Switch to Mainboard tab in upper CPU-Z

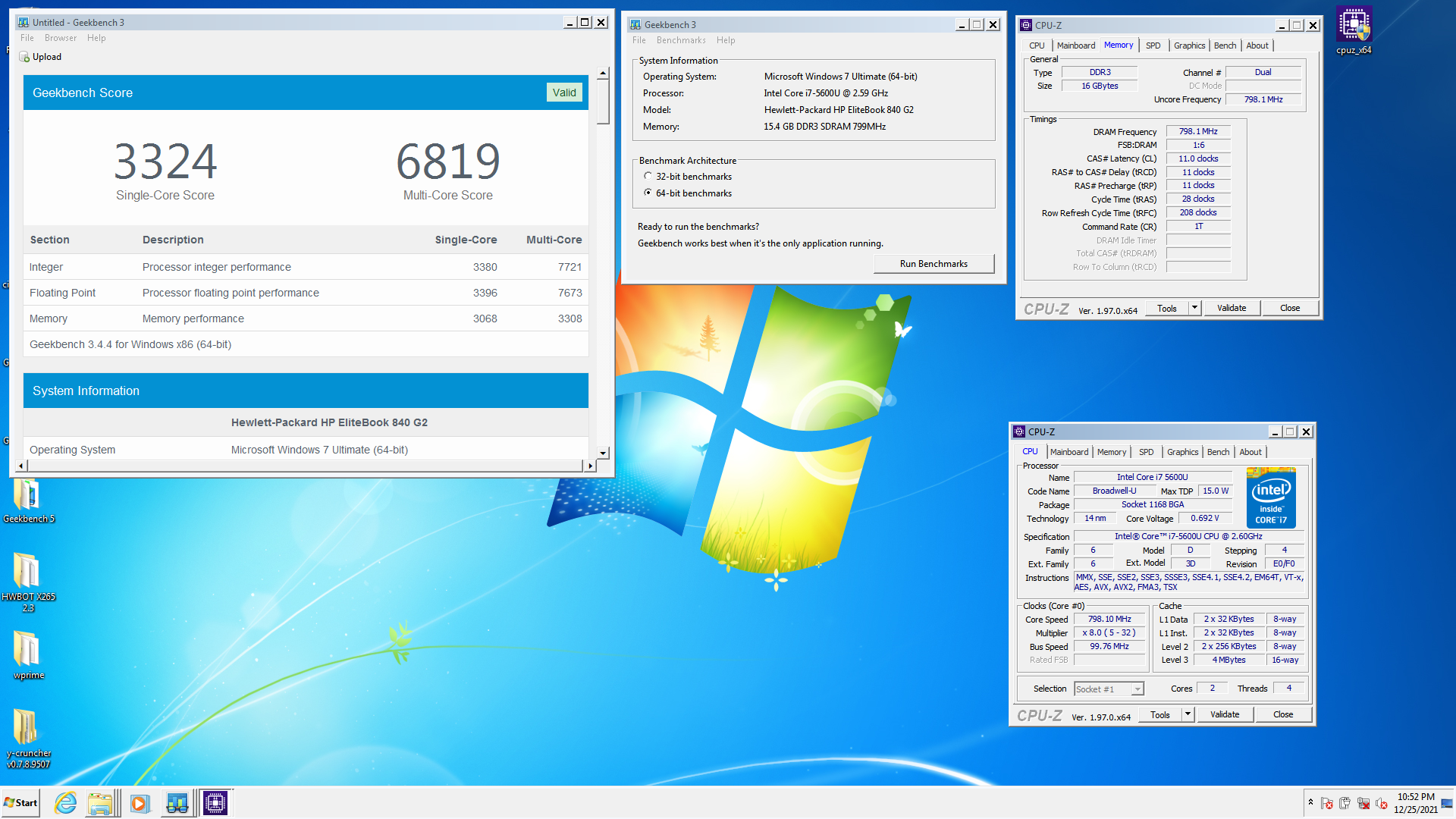[1076, 45]
